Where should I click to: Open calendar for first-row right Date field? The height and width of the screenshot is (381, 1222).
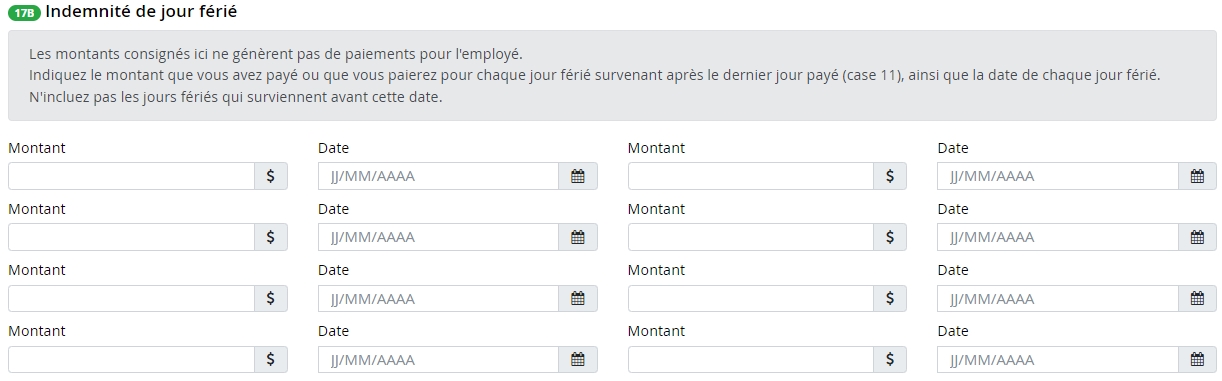[1197, 176]
